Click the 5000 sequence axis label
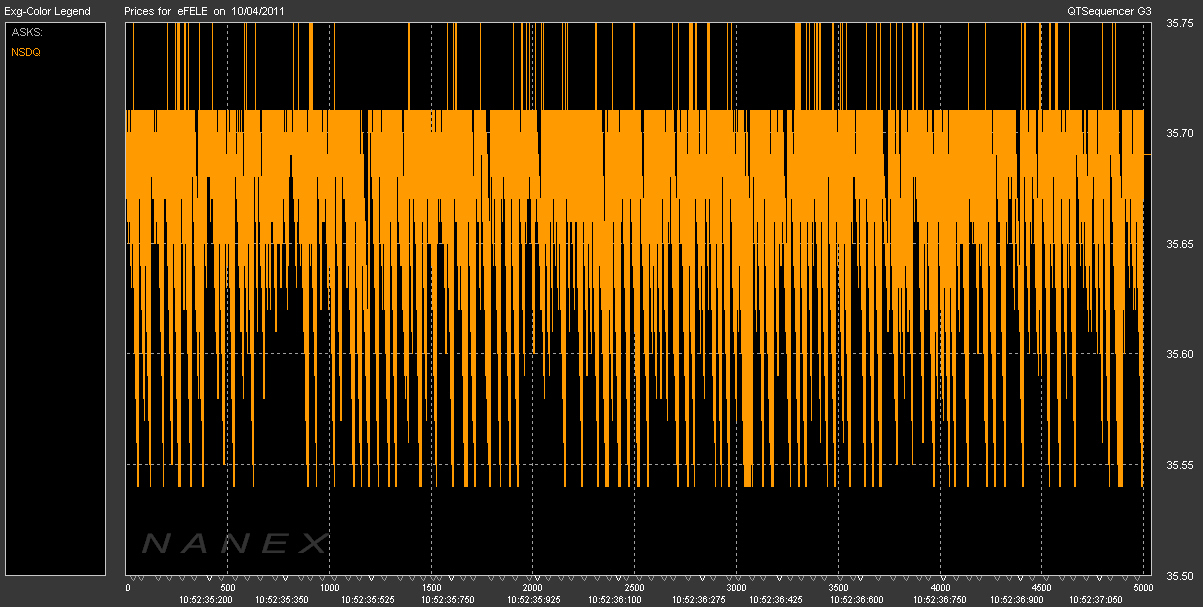1203x607 pixels. (1143, 589)
